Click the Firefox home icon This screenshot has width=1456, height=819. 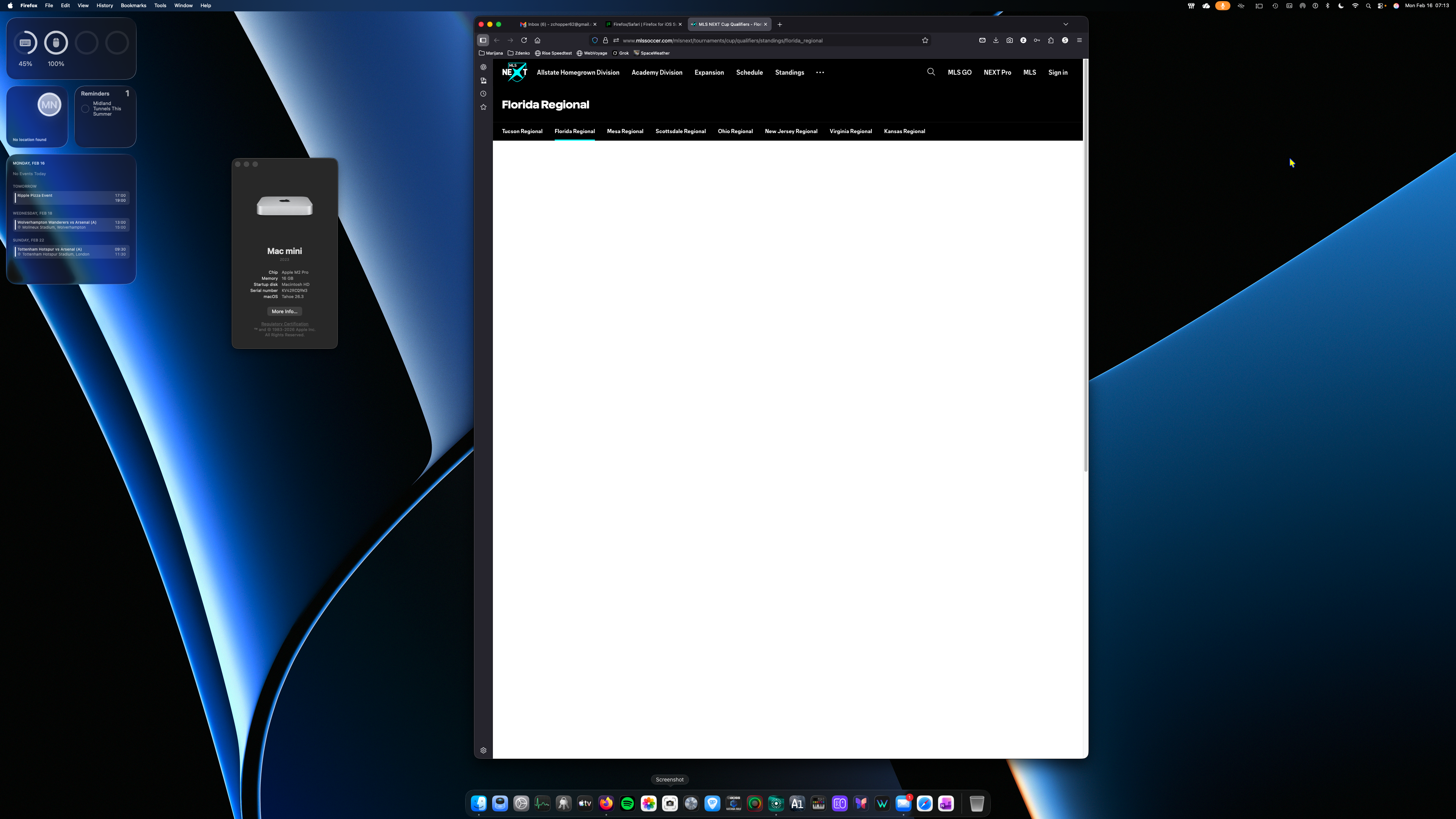538,40
